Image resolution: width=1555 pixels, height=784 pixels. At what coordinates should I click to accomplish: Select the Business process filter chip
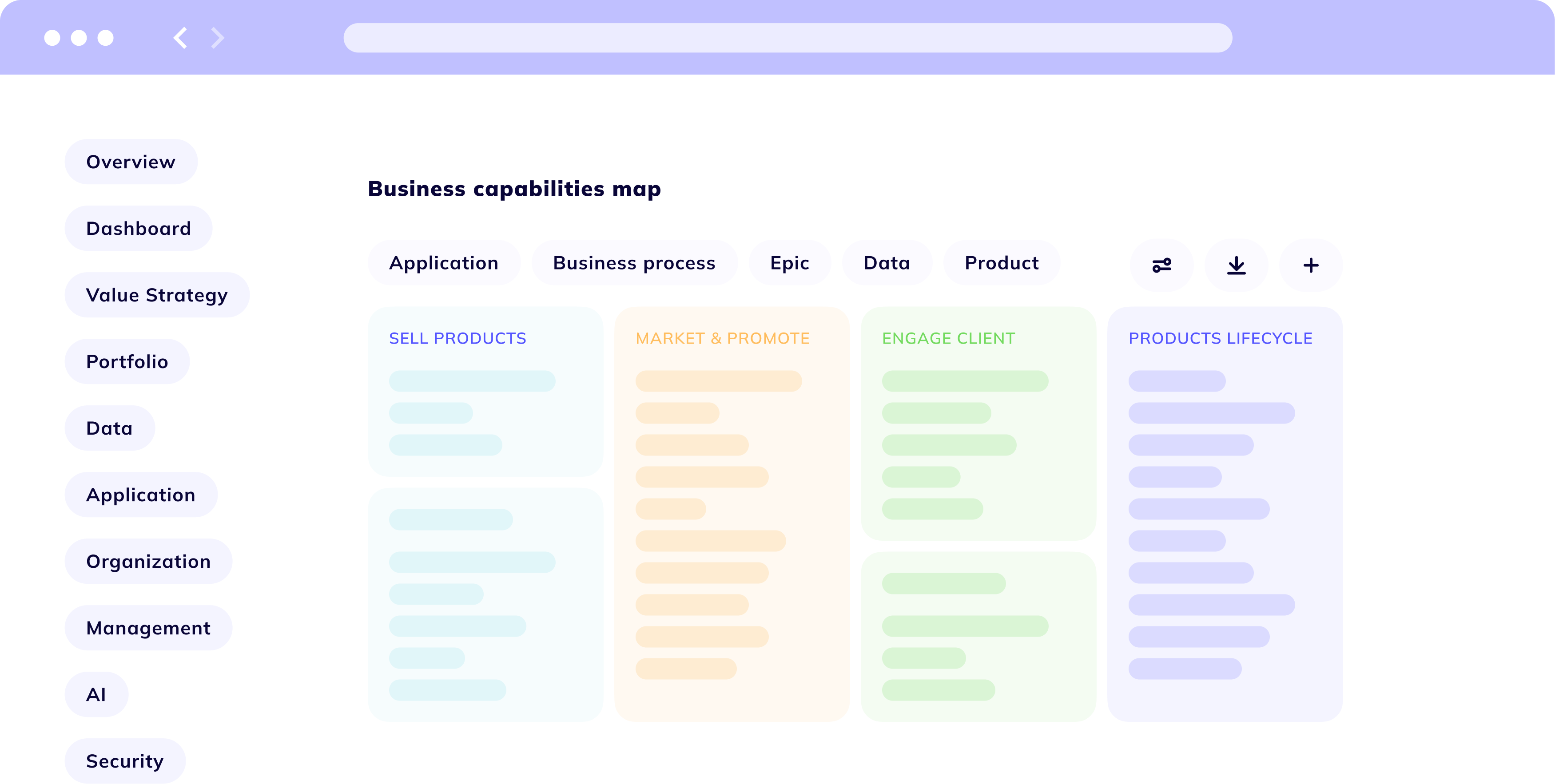click(634, 262)
